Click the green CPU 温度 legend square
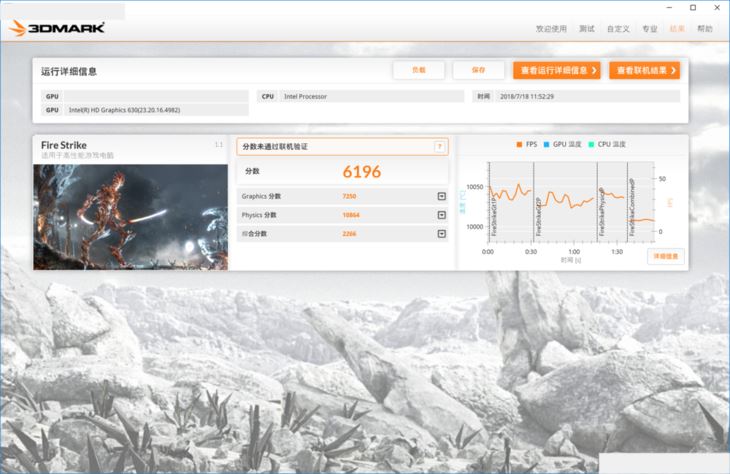Viewport: 730px width, 474px height. [591, 144]
